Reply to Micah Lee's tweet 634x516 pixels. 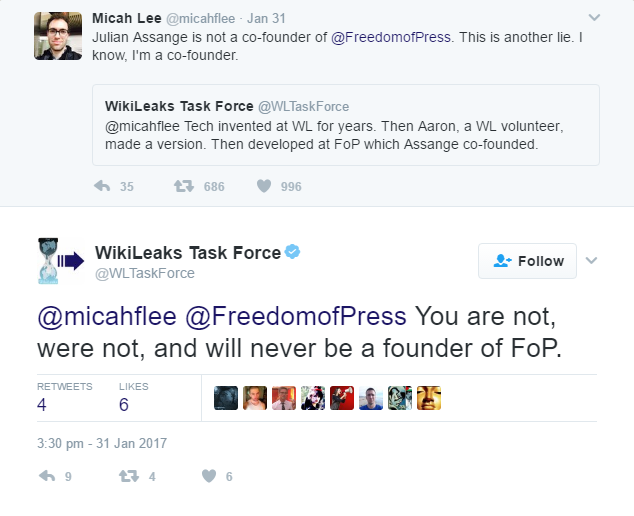click(x=101, y=186)
